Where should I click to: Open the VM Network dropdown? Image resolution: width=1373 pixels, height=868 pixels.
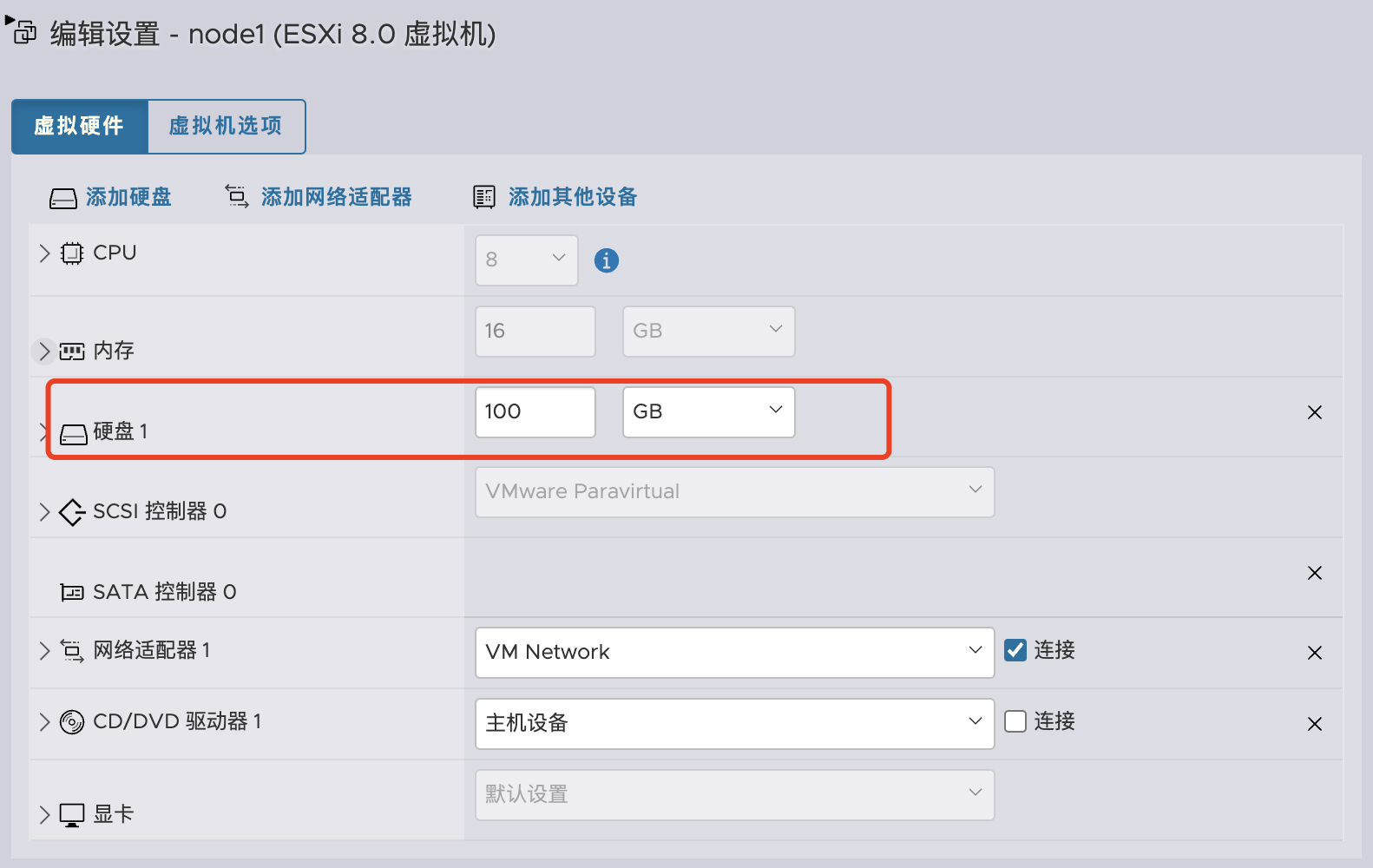tap(734, 652)
